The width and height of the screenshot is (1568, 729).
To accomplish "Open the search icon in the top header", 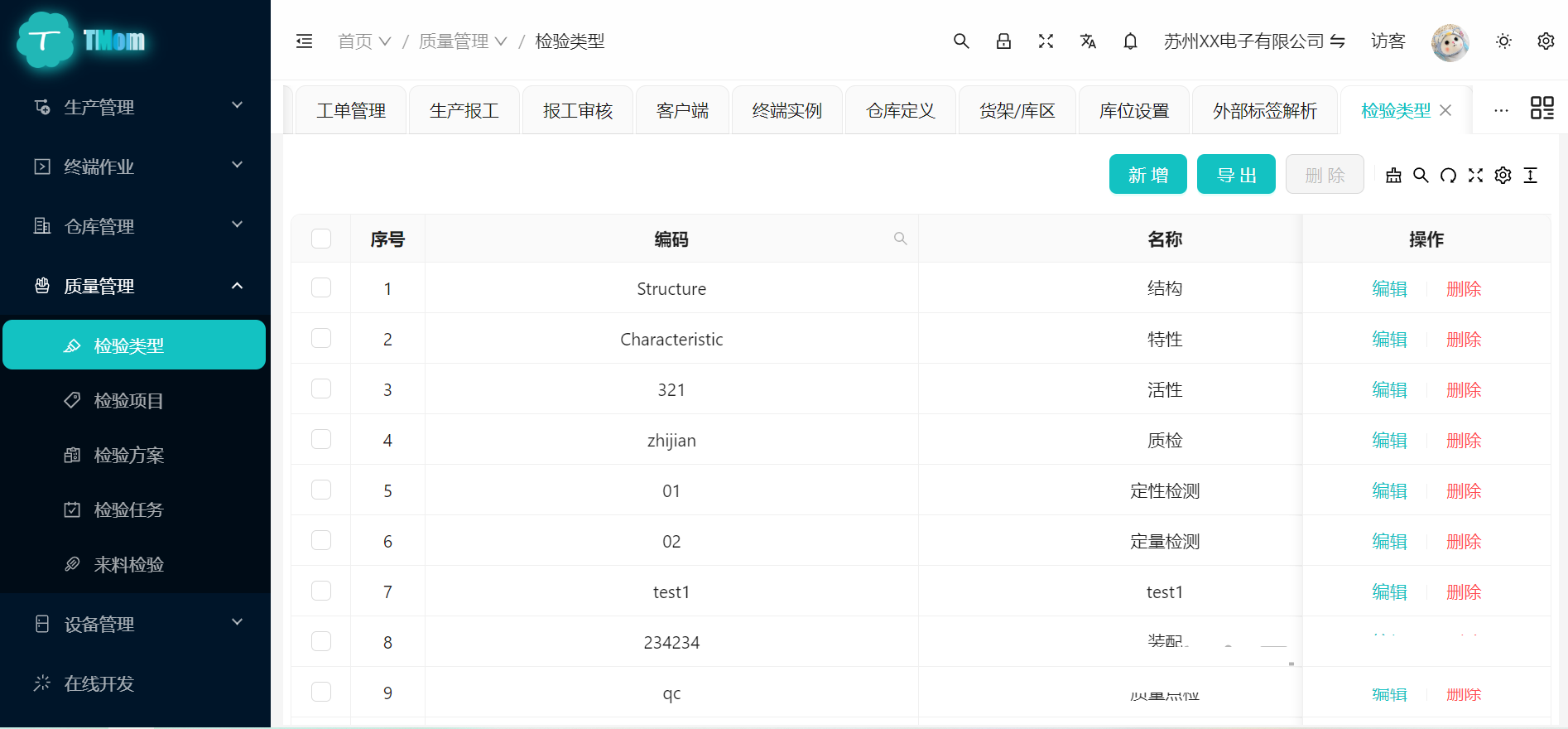I will point(960,41).
